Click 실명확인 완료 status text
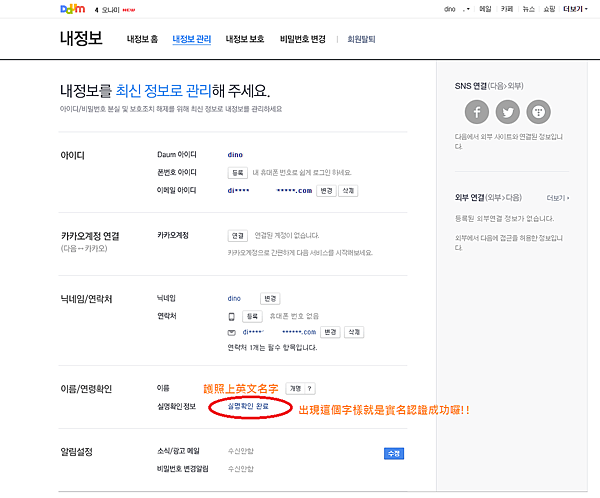Viewport: 600px width, 498px height. [248, 406]
